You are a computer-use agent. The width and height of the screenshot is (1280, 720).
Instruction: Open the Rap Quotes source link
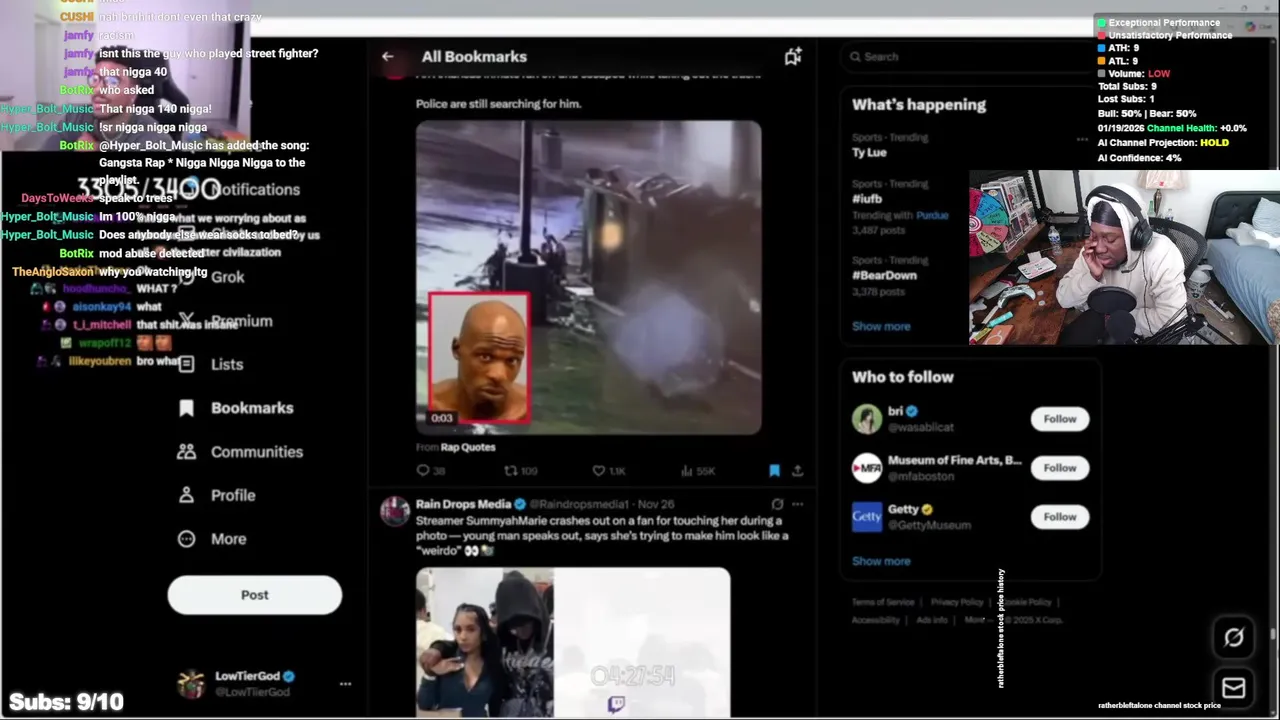(x=468, y=447)
